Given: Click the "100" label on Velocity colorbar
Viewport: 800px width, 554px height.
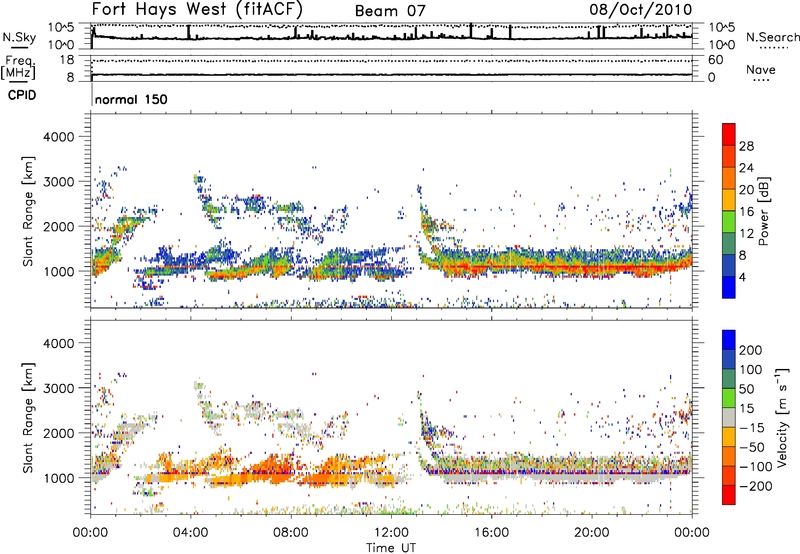Looking at the screenshot, I should point(751,369).
